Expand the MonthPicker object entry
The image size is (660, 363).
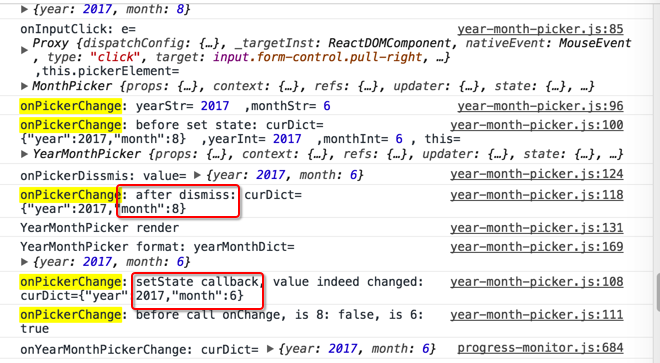tap(24, 86)
